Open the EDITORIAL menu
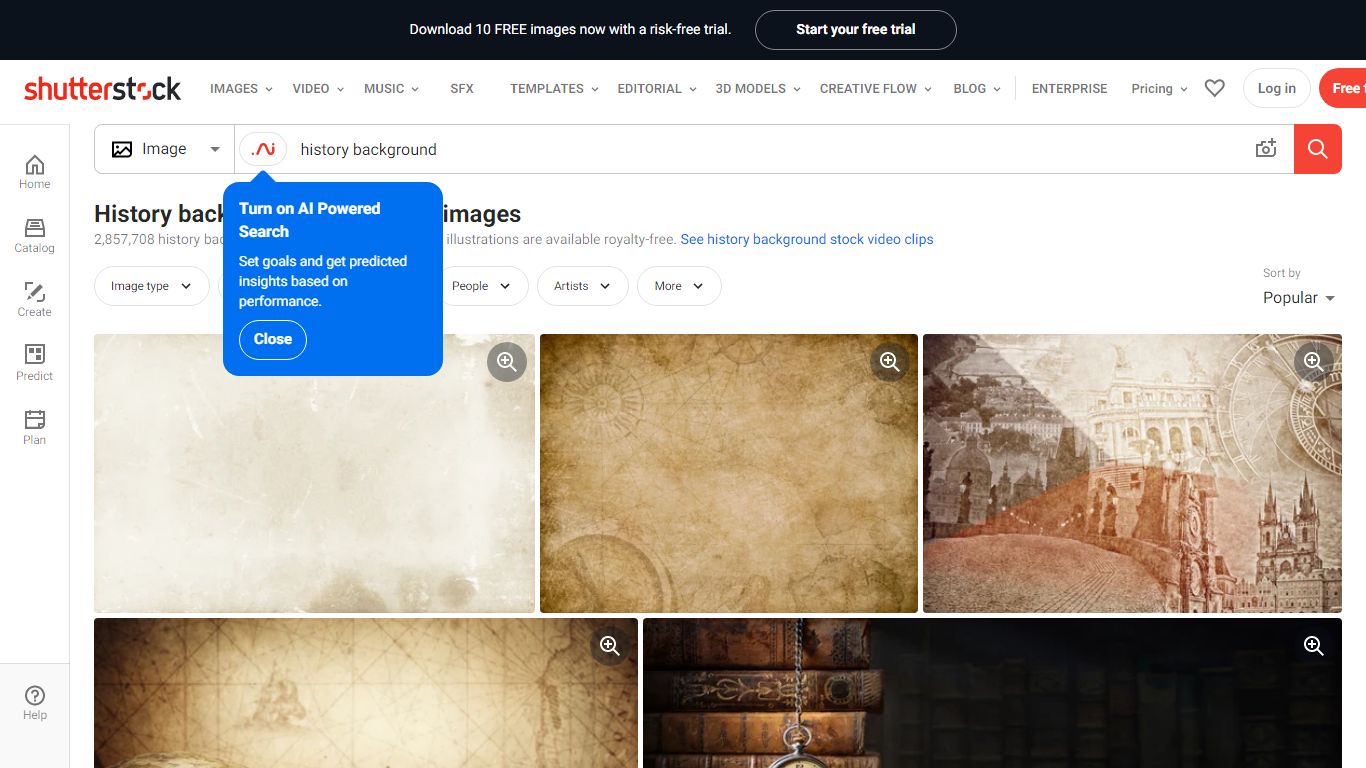 657,89
